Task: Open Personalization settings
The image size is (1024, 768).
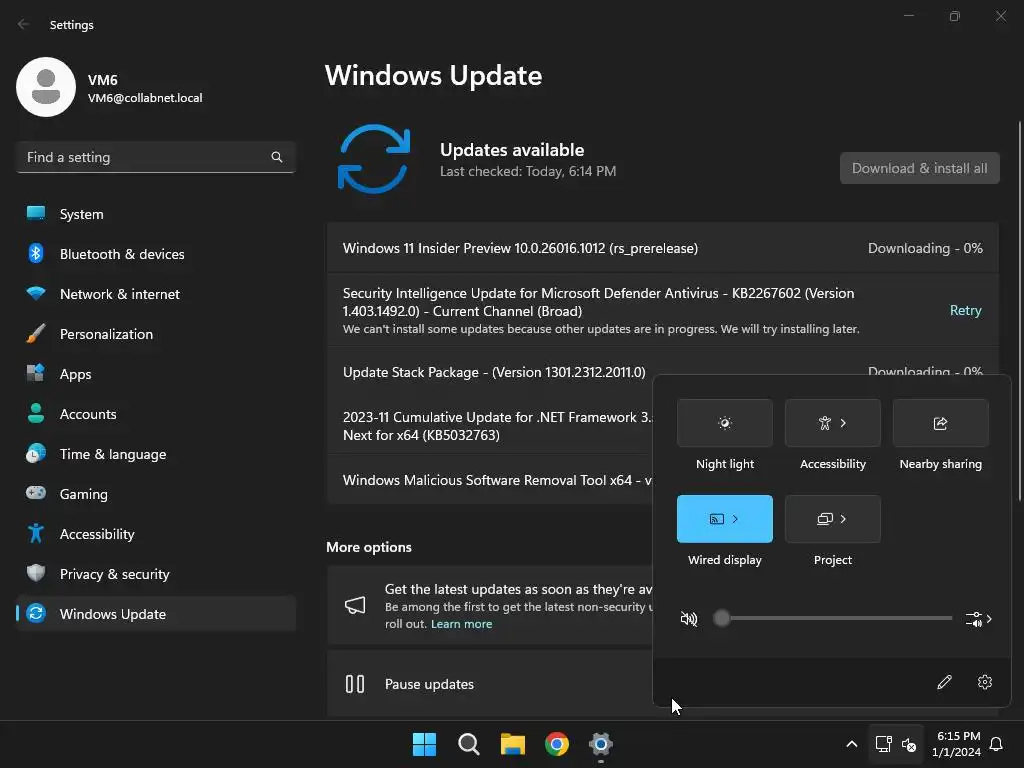Action: point(155,334)
